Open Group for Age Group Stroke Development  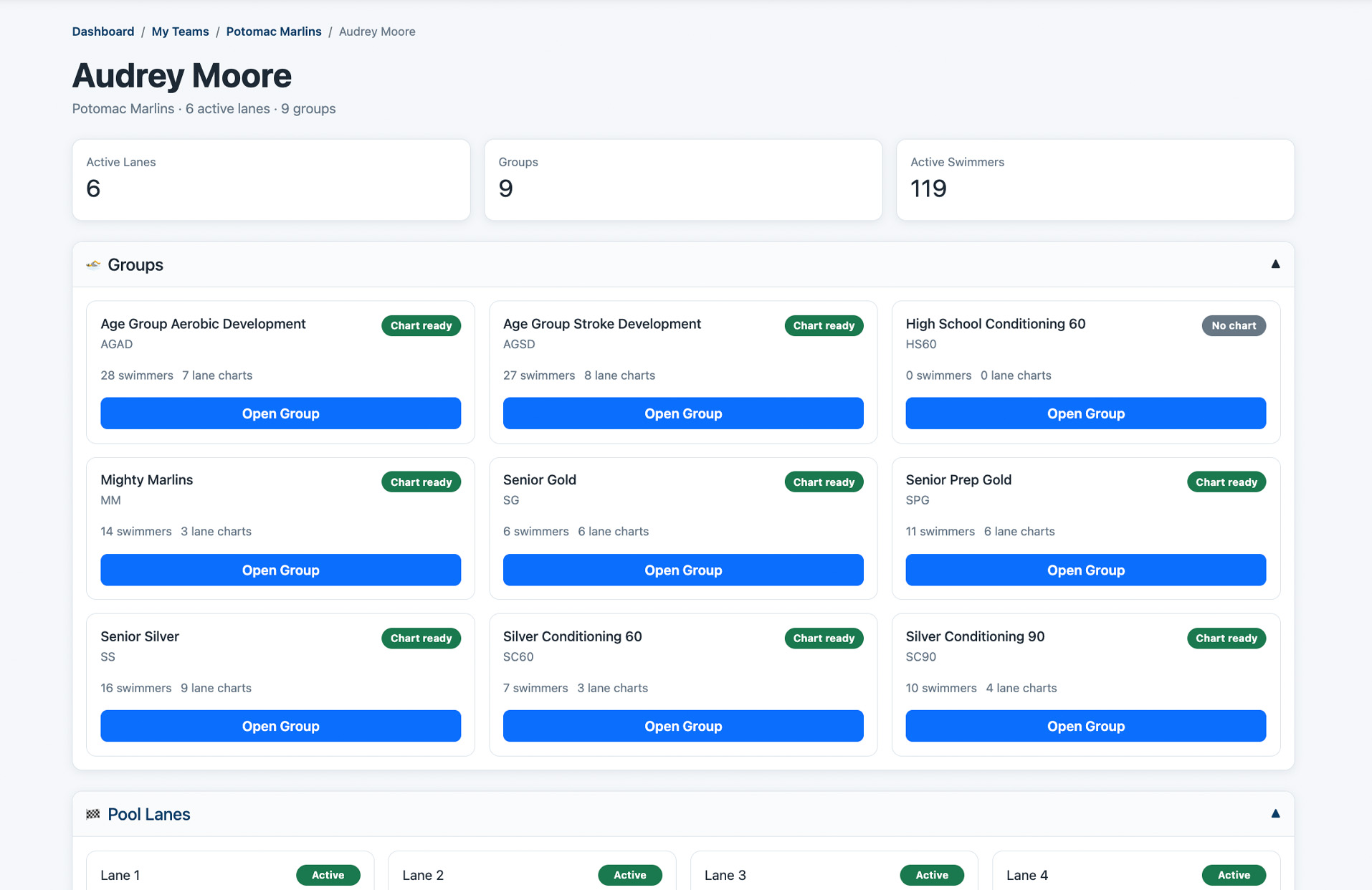click(x=683, y=413)
